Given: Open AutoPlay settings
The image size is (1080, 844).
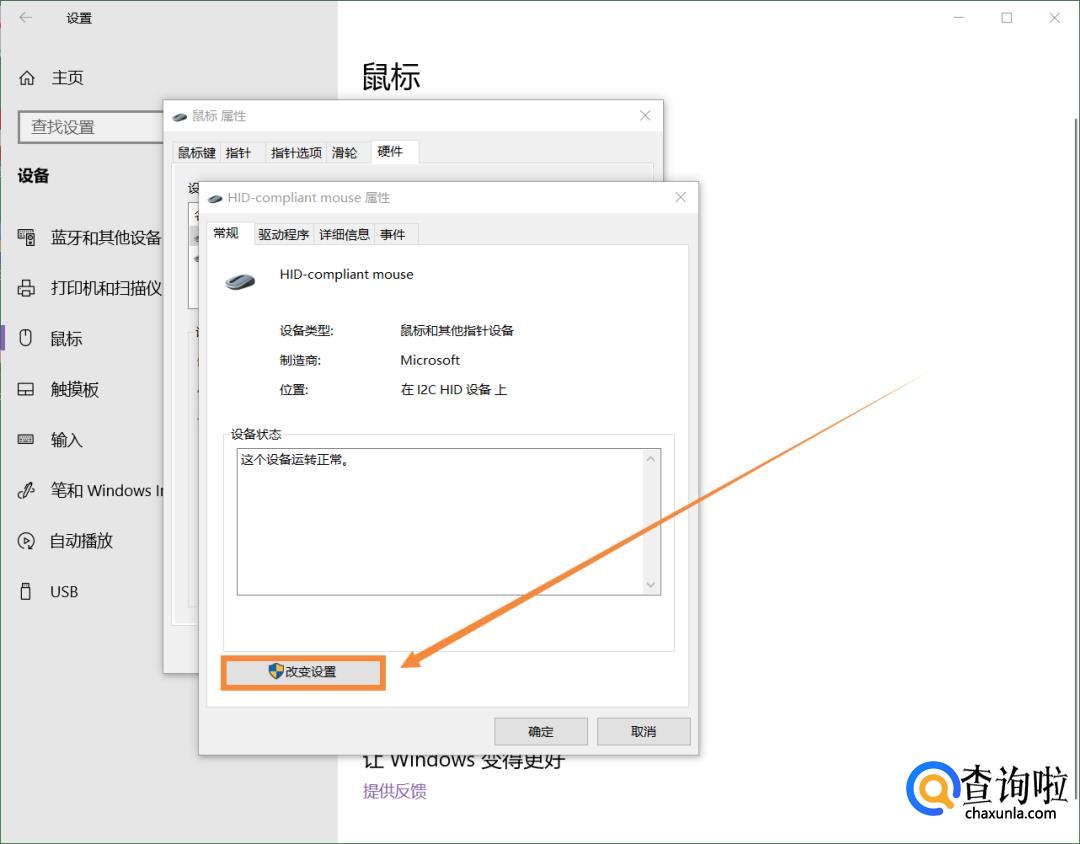Looking at the screenshot, I should pyautogui.click(x=81, y=541).
